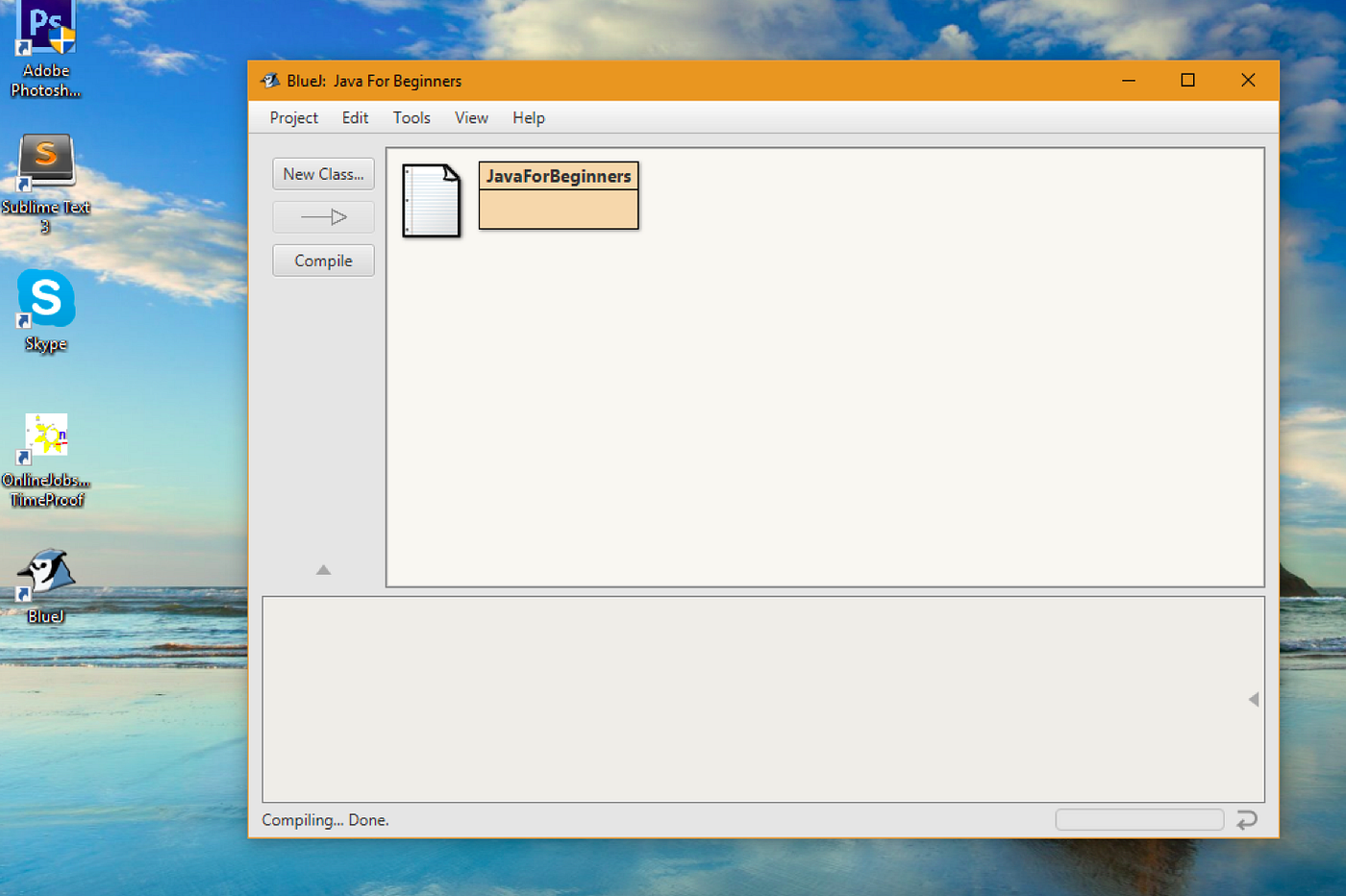Create a class via New Class button
The width and height of the screenshot is (1346, 896).
[x=322, y=173]
